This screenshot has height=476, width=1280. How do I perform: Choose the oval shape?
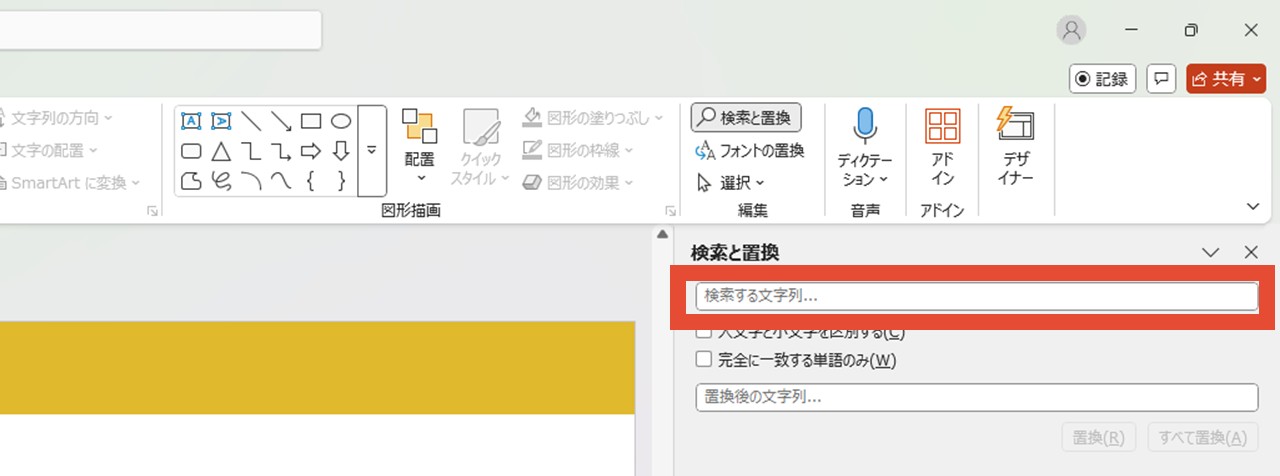[x=341, y=121]
